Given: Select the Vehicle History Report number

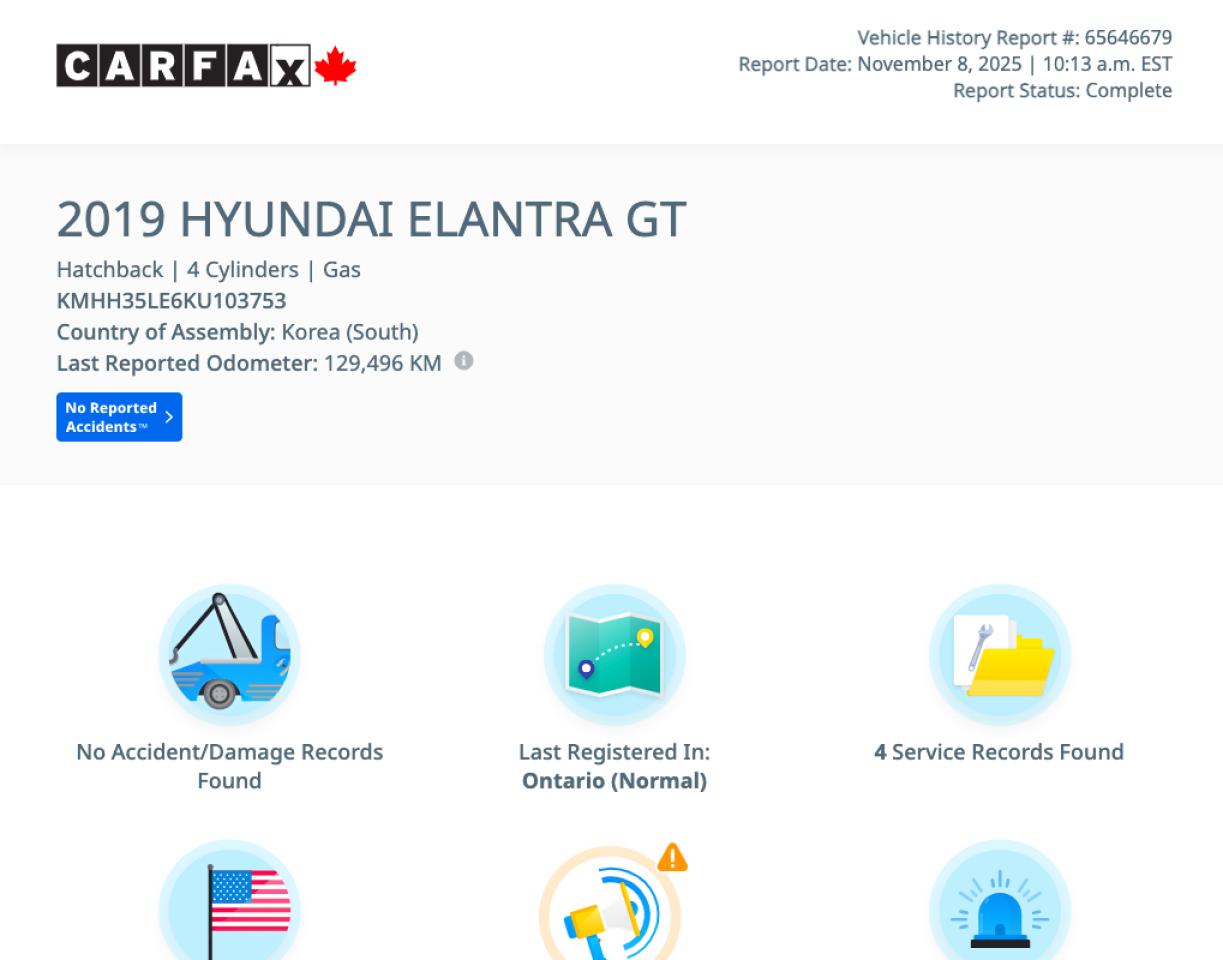Looking at the screenshot, I should (x=1014, y=38).
